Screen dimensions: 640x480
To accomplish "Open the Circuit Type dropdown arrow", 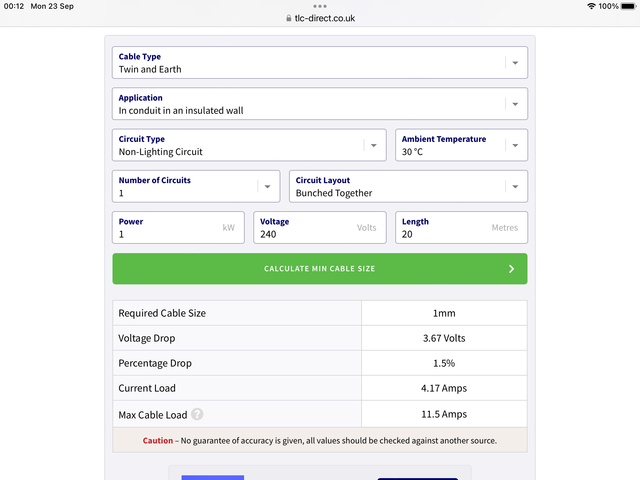I will coord(373,145).
